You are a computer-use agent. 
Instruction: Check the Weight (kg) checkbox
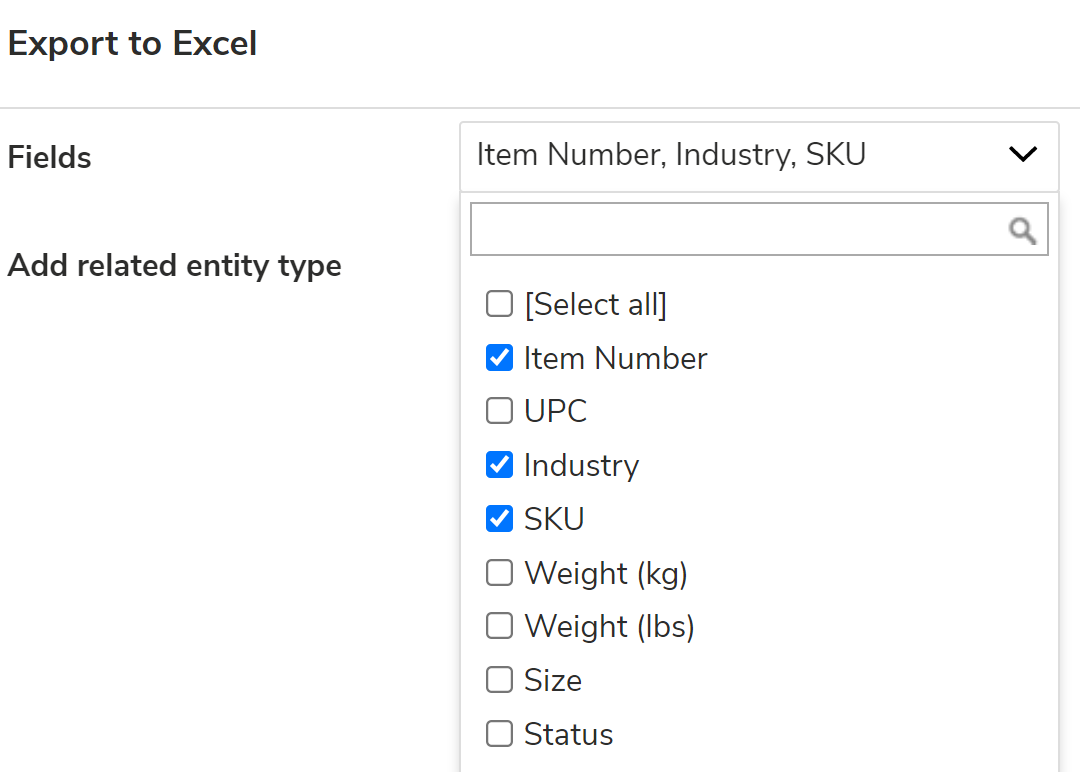pos(499,572)
